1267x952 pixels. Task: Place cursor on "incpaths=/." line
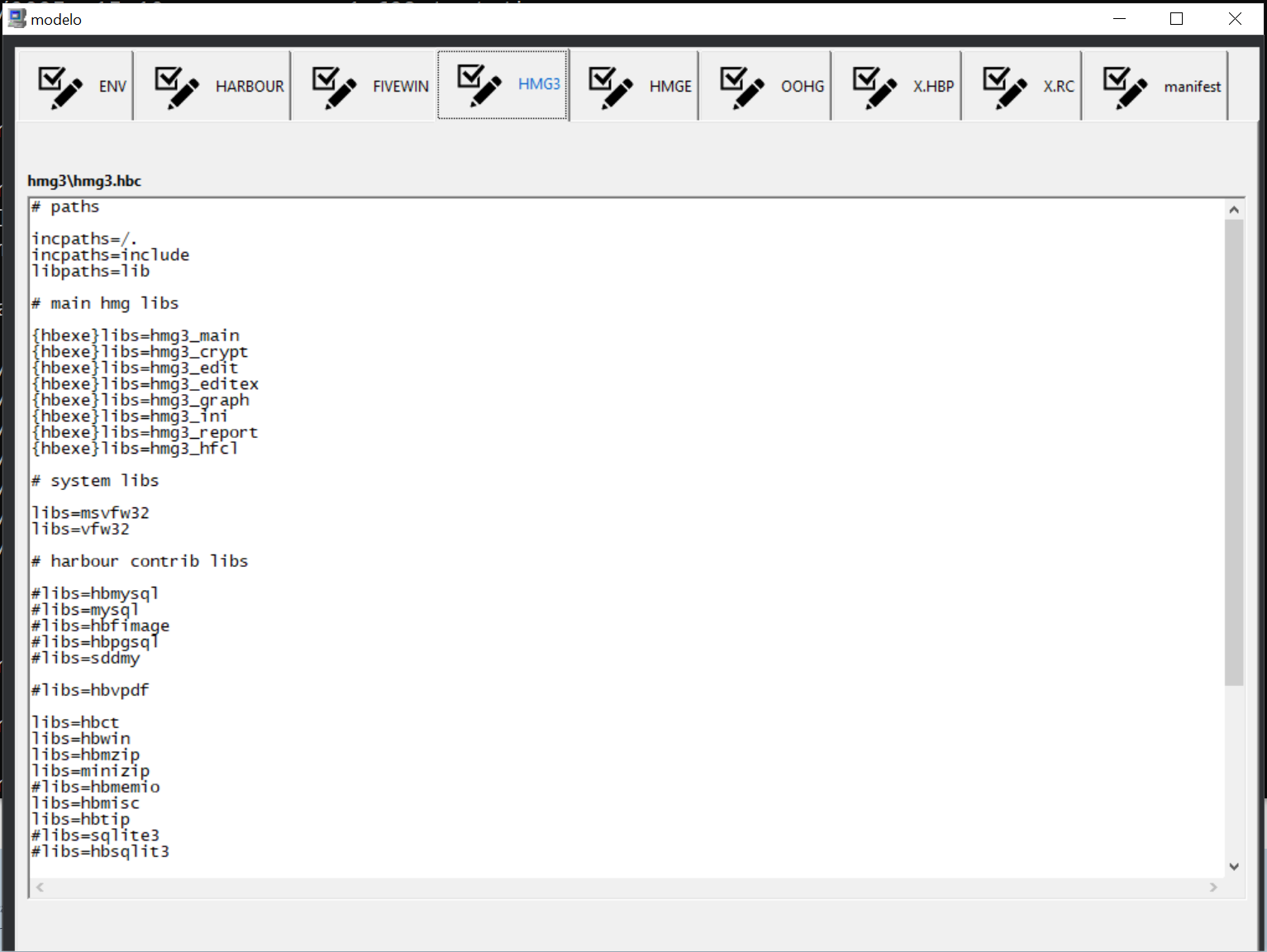[x=84, y=239]
